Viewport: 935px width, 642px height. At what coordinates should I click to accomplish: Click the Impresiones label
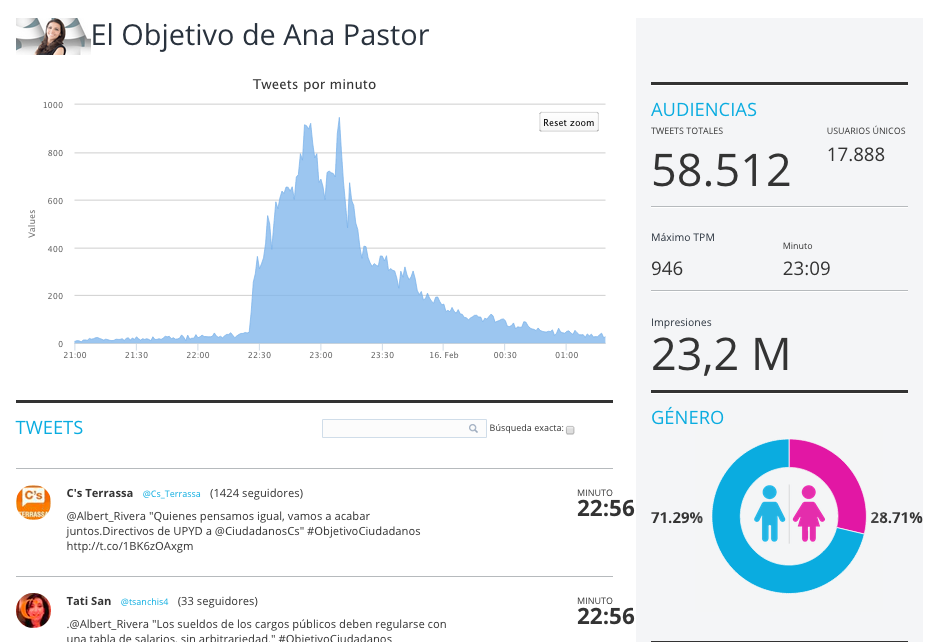click(681, 322)
